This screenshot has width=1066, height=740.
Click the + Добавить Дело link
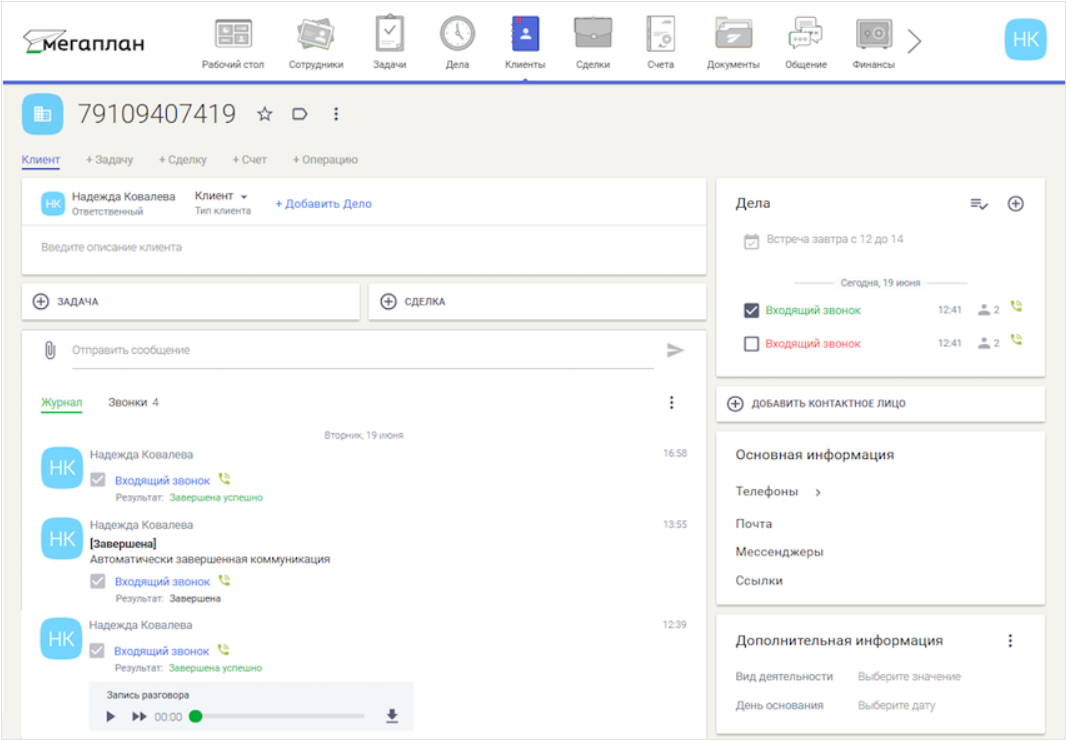pyautogui.click(x=323, y=204)
